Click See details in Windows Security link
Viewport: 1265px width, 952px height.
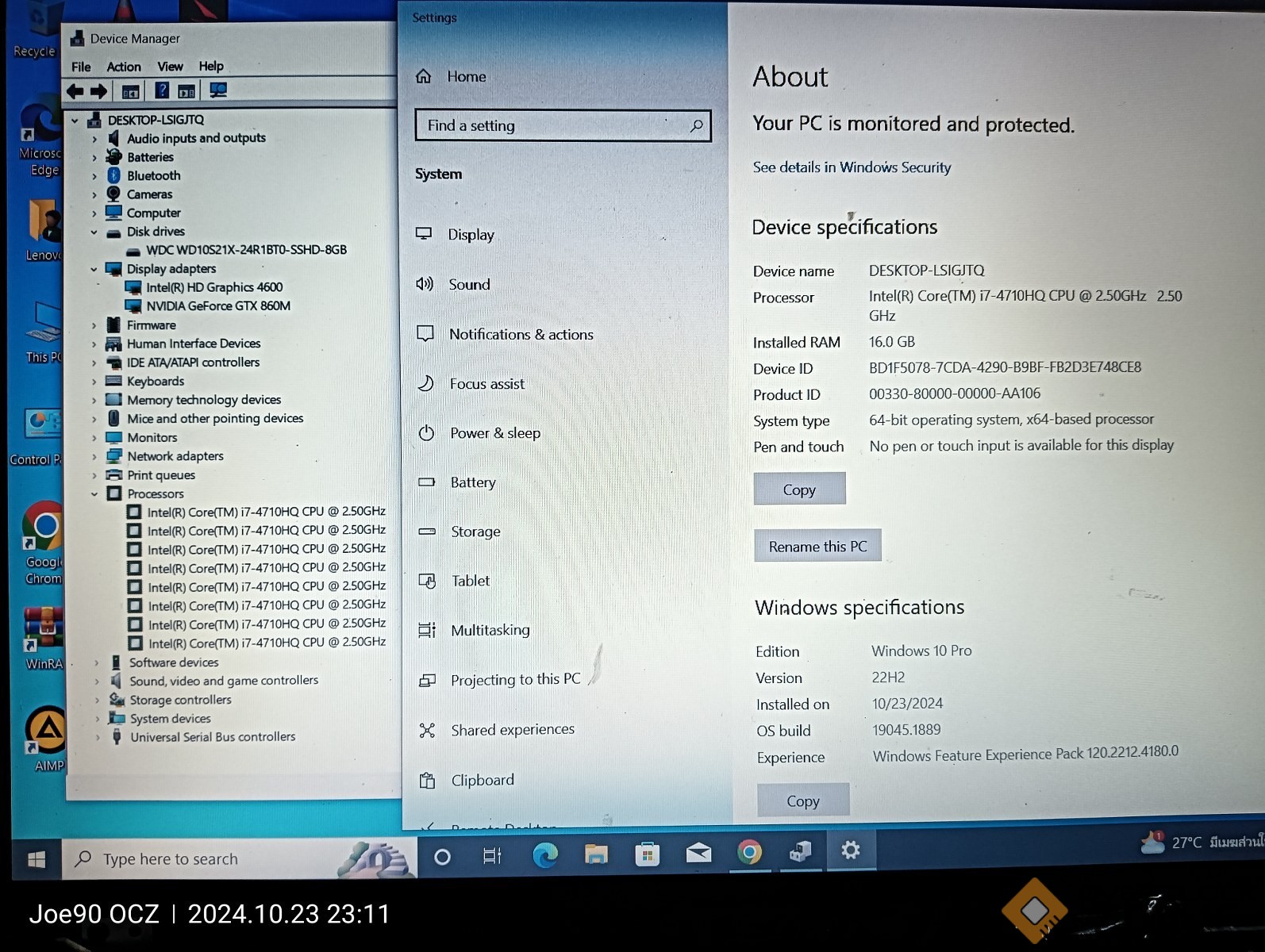pyautogui.click(x=852, y=167)
